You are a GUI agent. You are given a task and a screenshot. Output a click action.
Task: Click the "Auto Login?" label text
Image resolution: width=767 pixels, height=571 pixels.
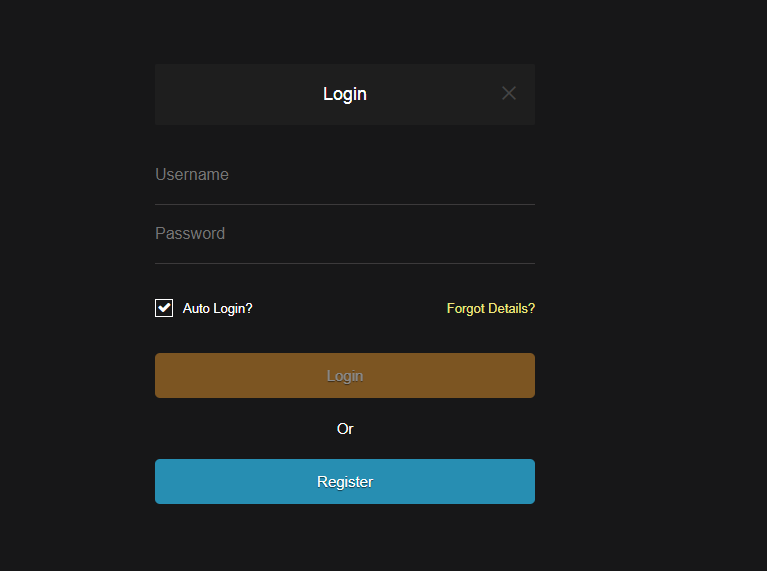tap(217, 308)
